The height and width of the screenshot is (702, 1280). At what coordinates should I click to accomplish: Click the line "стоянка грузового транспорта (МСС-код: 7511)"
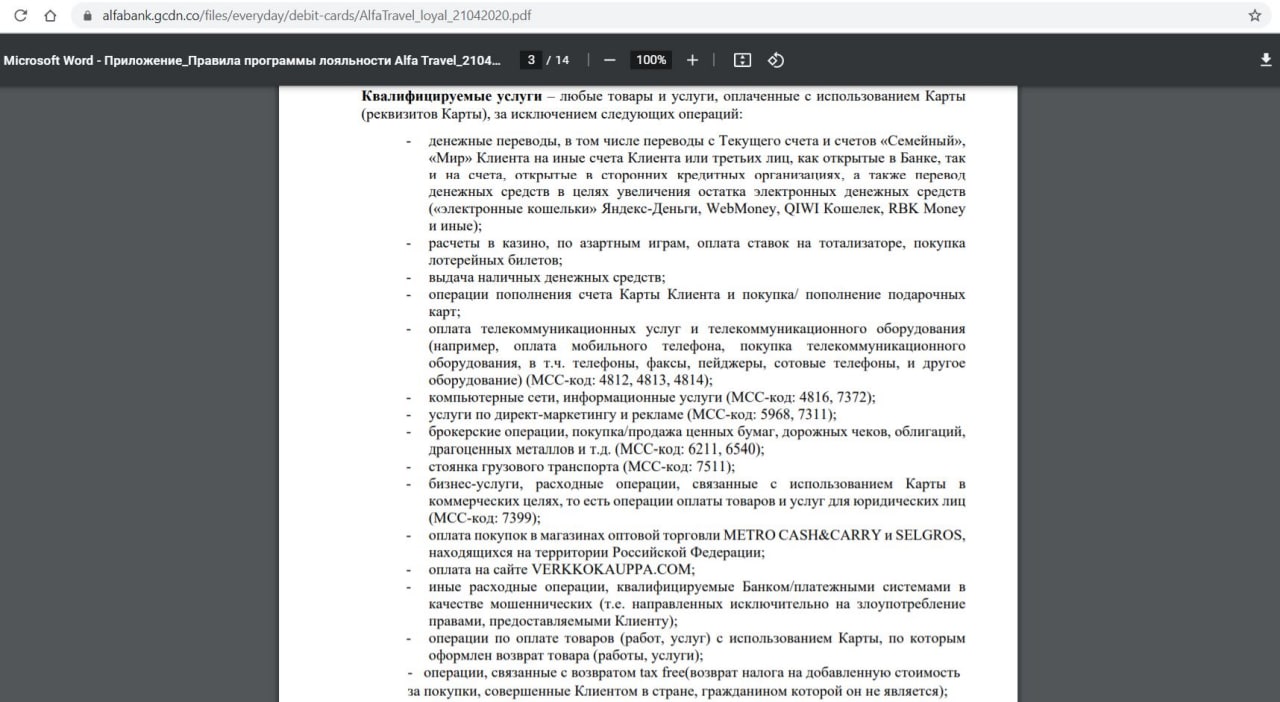(x=581, y=466)
